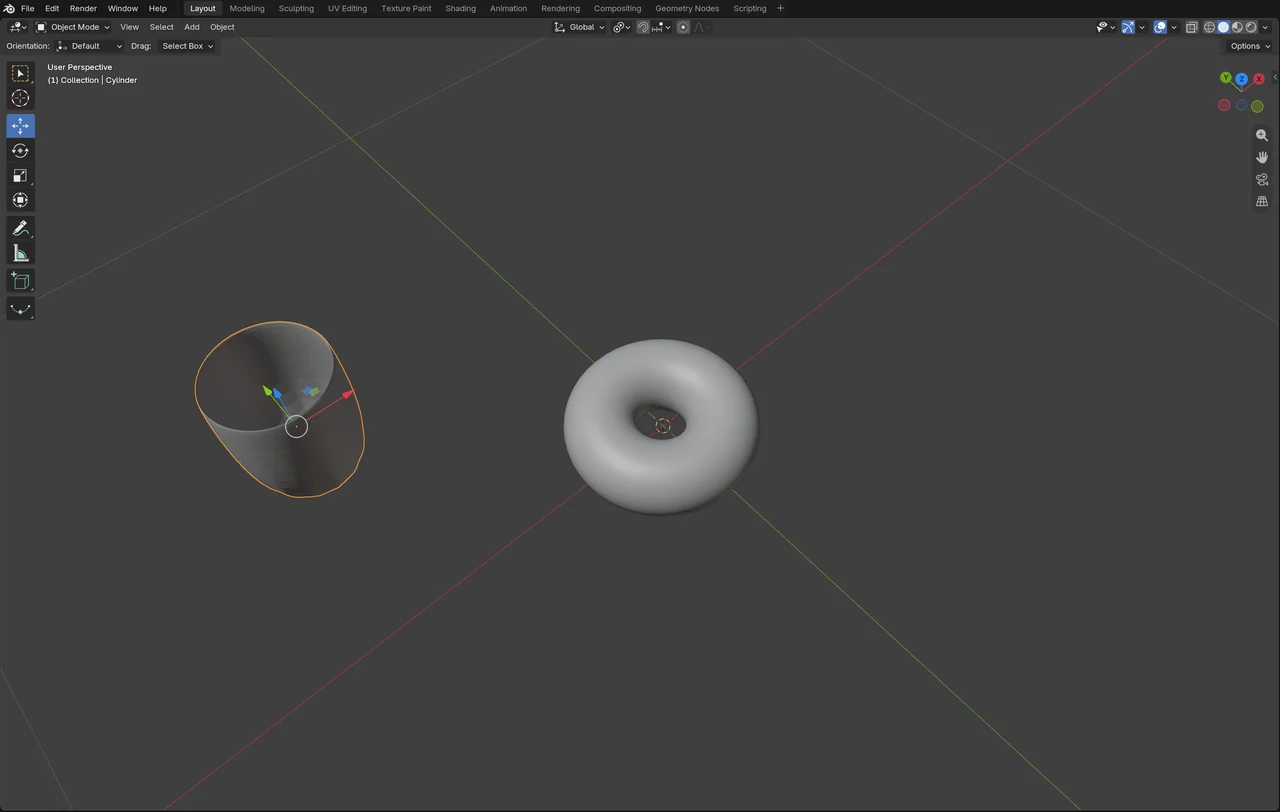Switch to wireframe viewport shading
Image resolution: width=1280 pixels, height=812 pixels.
pos(1209,27)
